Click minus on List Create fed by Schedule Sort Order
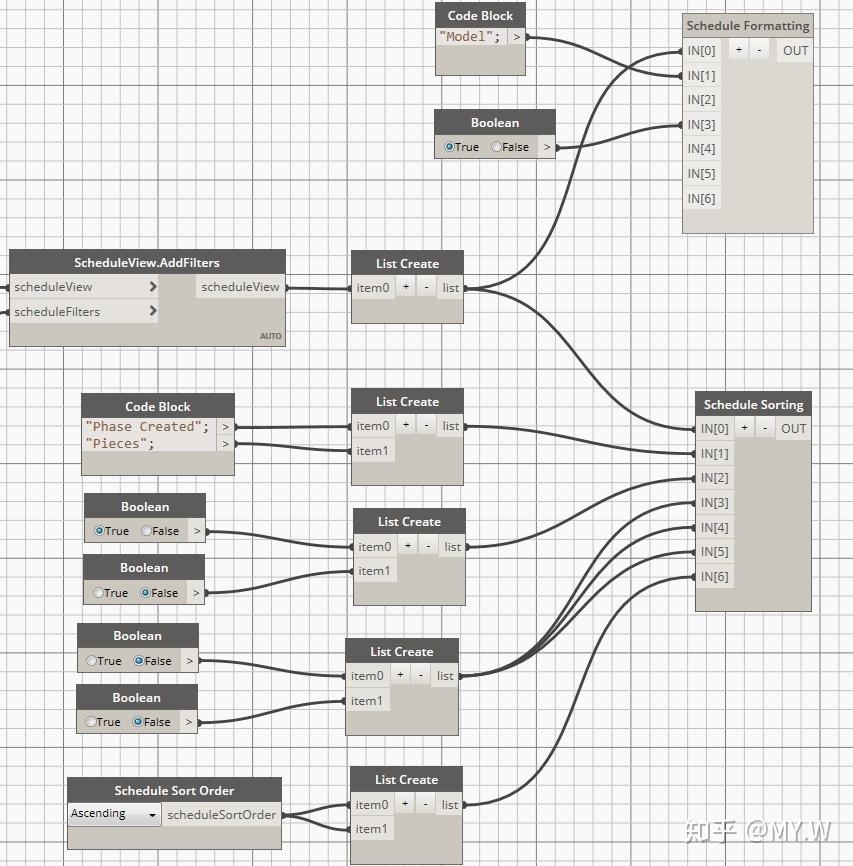853x866 pixels. [425, 804]
